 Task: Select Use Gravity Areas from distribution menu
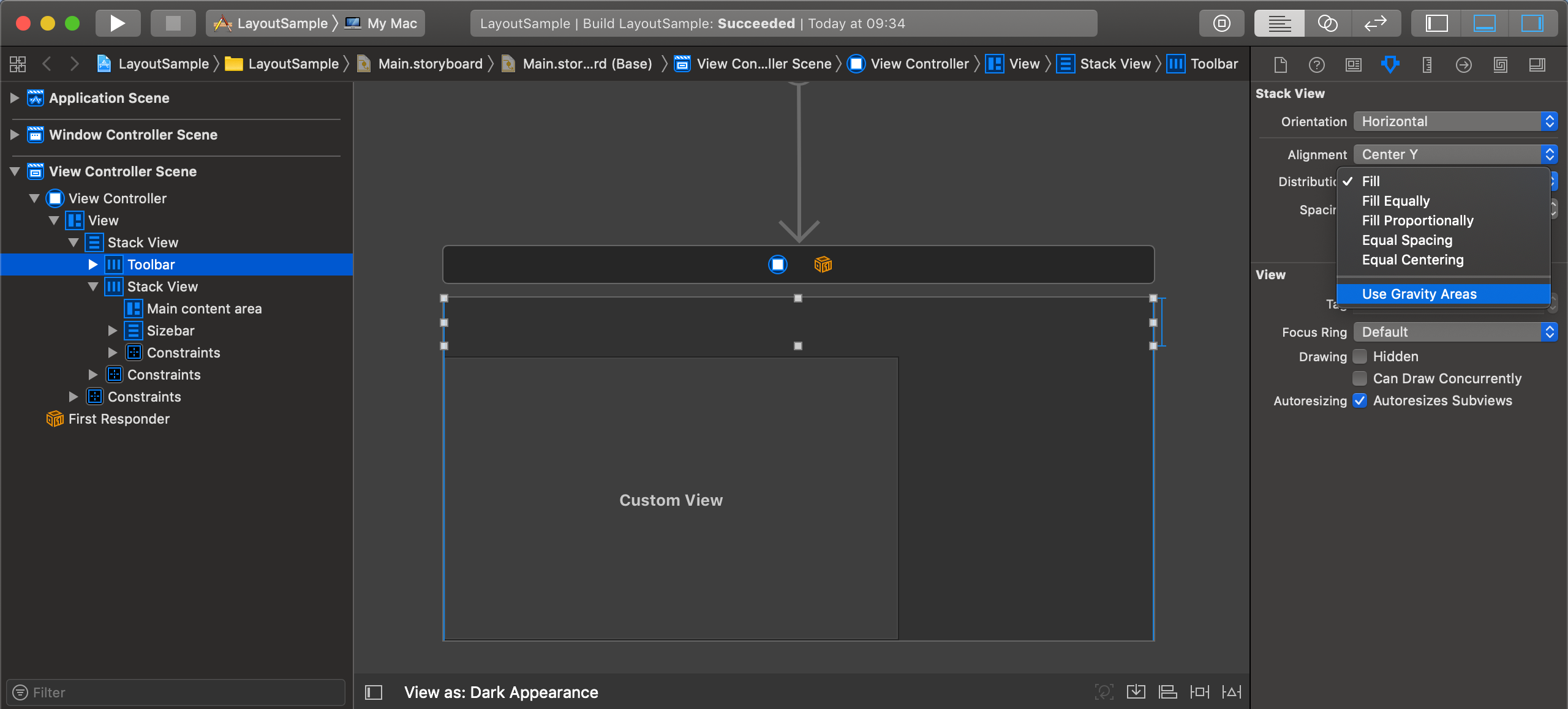coord(1420,294)
